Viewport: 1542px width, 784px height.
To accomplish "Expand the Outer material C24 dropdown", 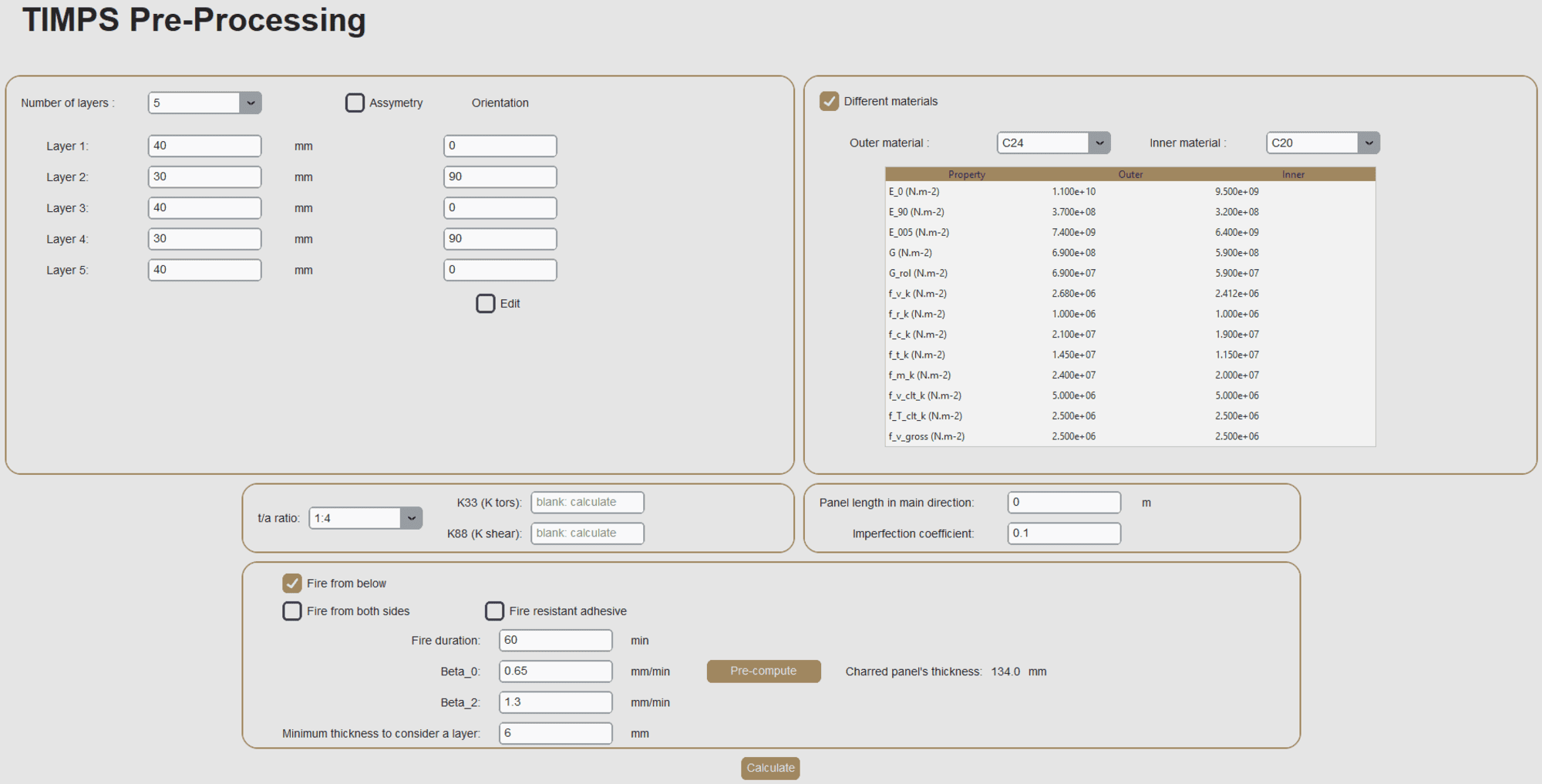I will [x=1053, y=143].
